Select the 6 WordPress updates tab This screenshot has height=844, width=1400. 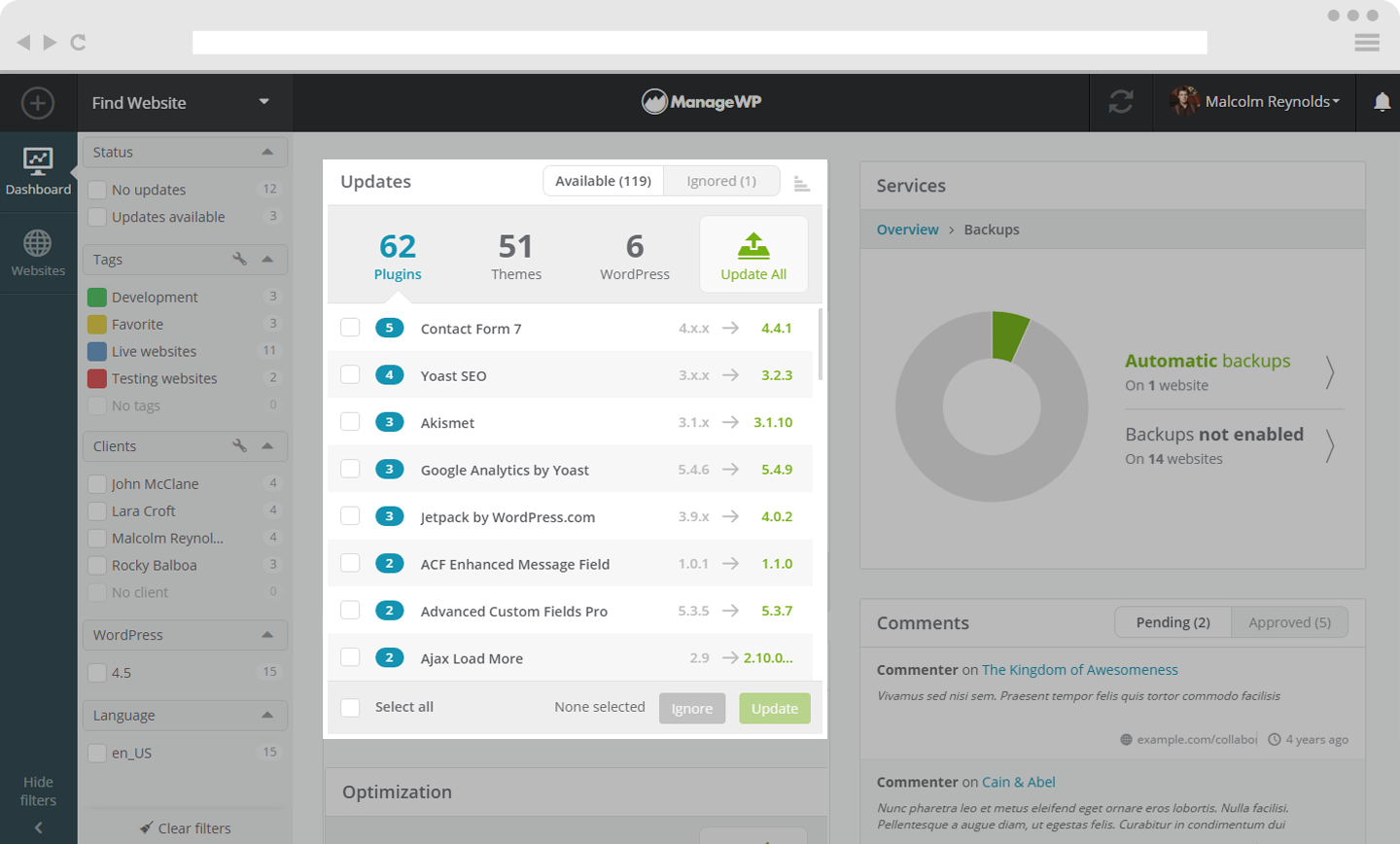[635, 256]
